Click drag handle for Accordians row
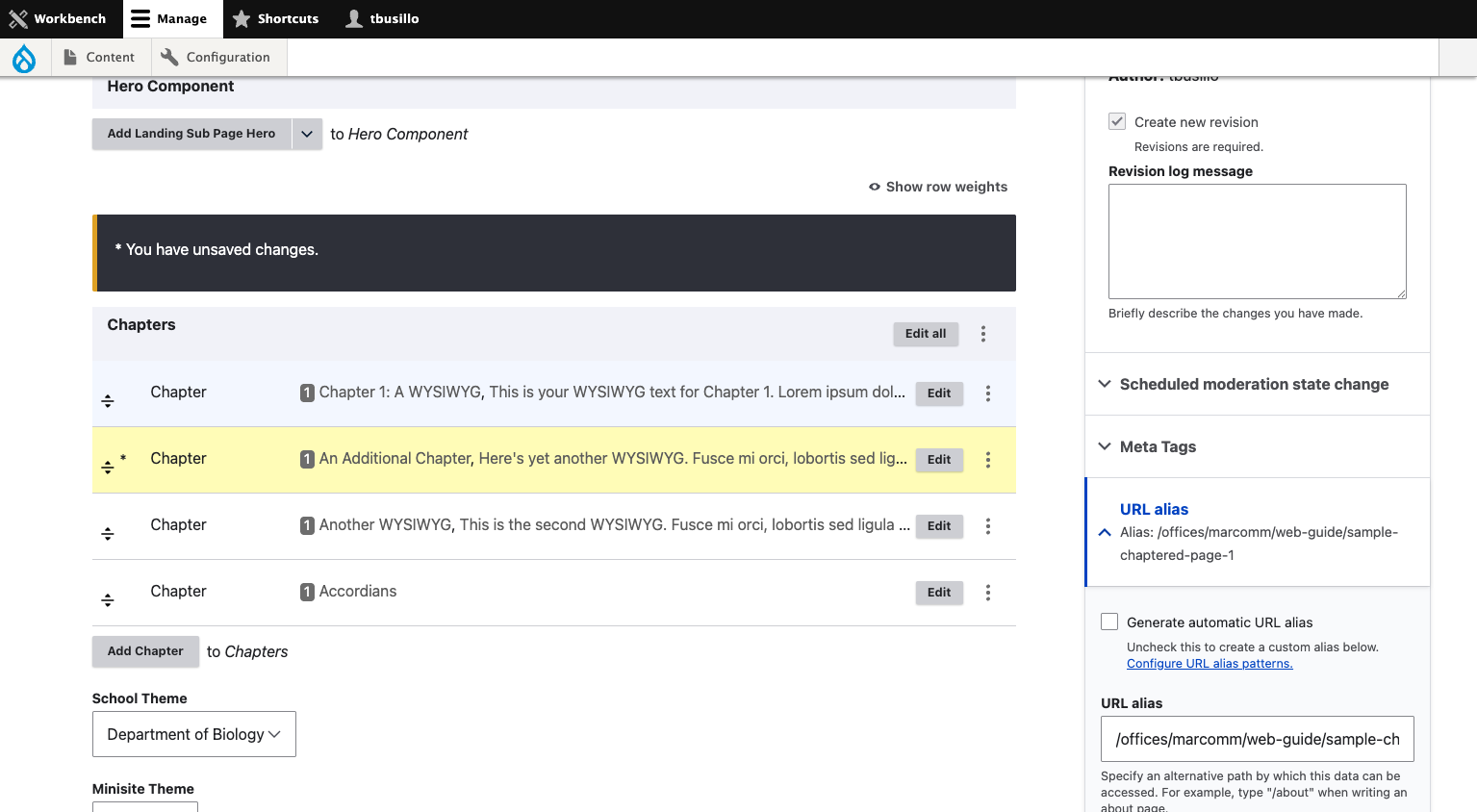 click(x=108, y=599)
